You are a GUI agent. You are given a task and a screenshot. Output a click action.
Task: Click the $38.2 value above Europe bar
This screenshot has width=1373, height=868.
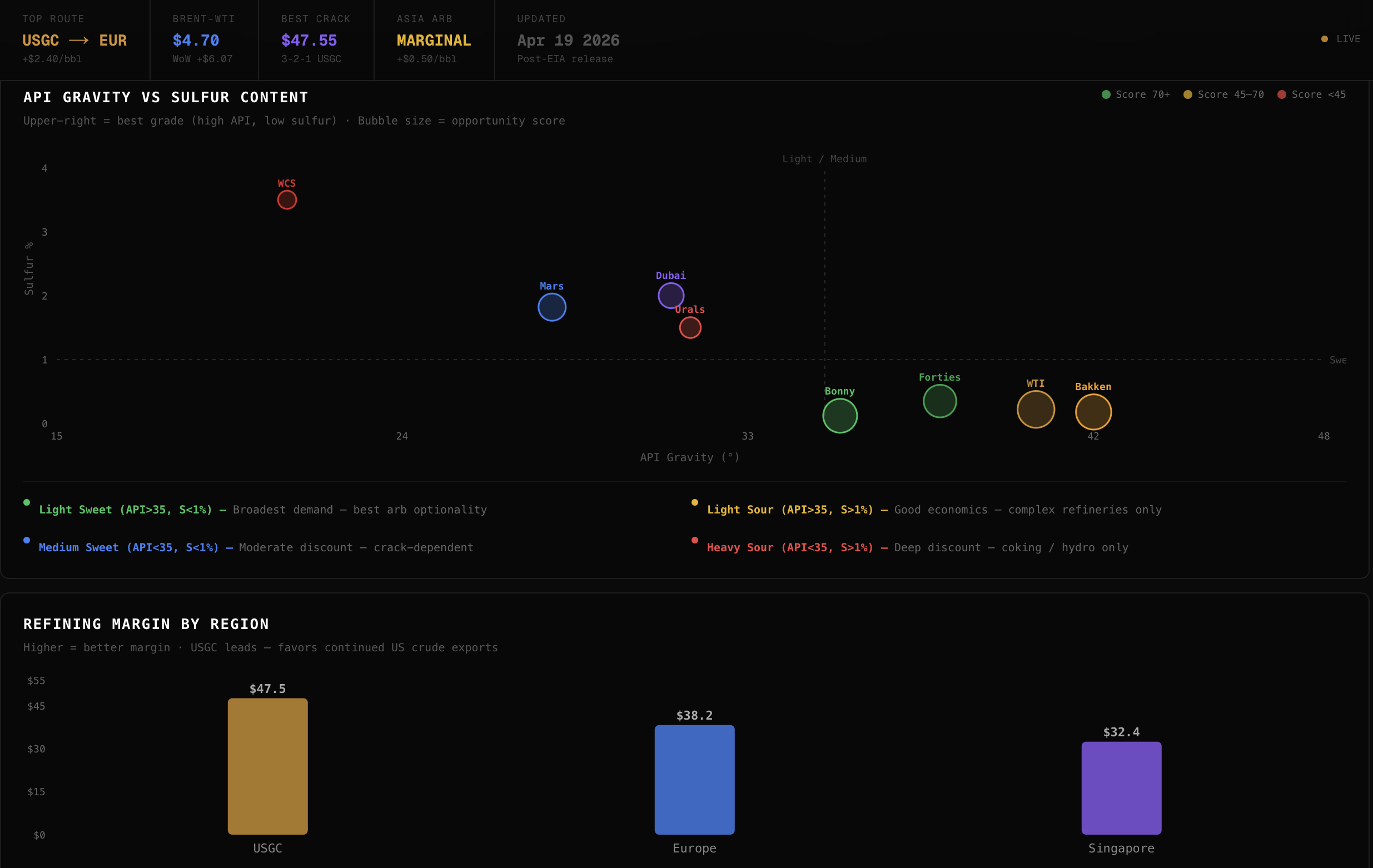pyautogui.click(x=694, y=715)
